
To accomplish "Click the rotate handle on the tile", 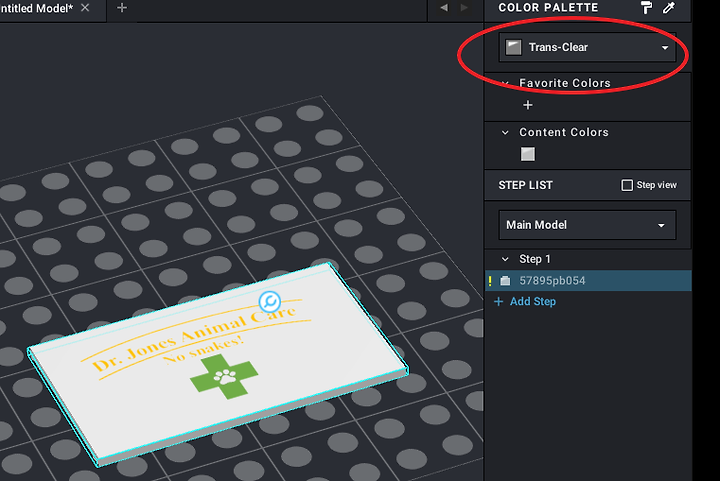I will pos(270,302).
